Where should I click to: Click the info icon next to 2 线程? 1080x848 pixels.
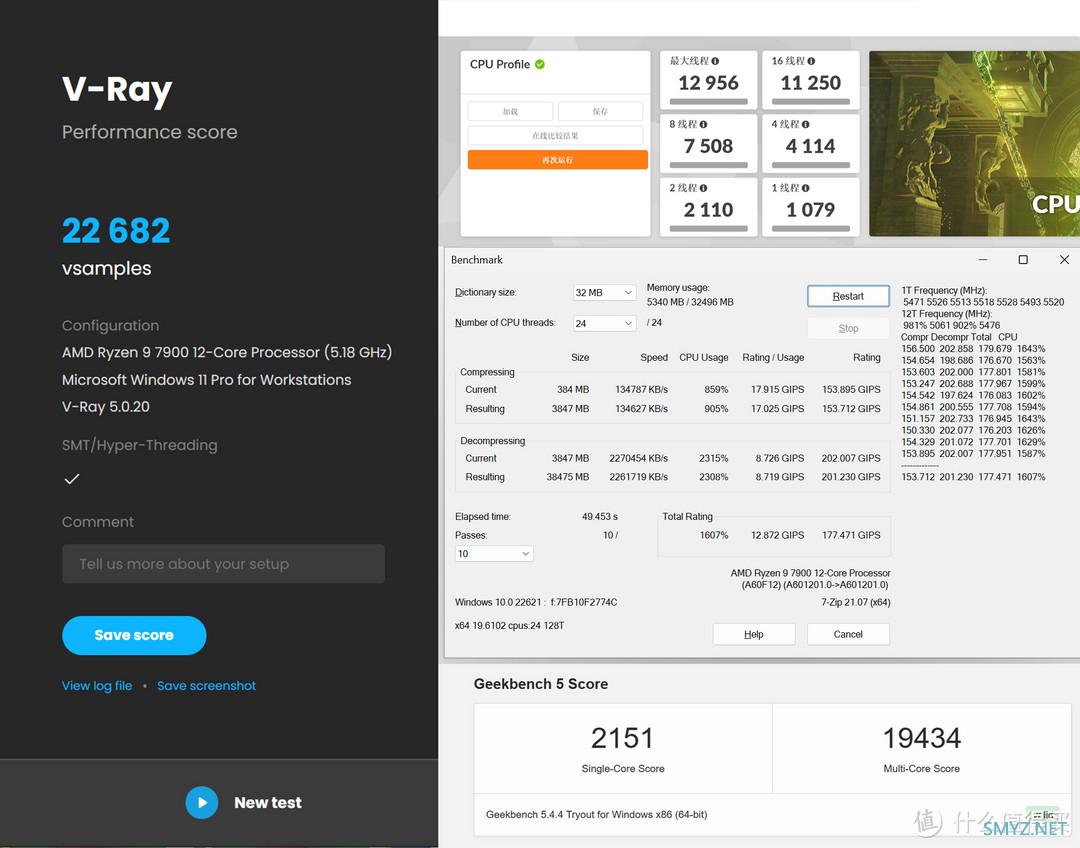pyautogui.click(x=703, y=187)
